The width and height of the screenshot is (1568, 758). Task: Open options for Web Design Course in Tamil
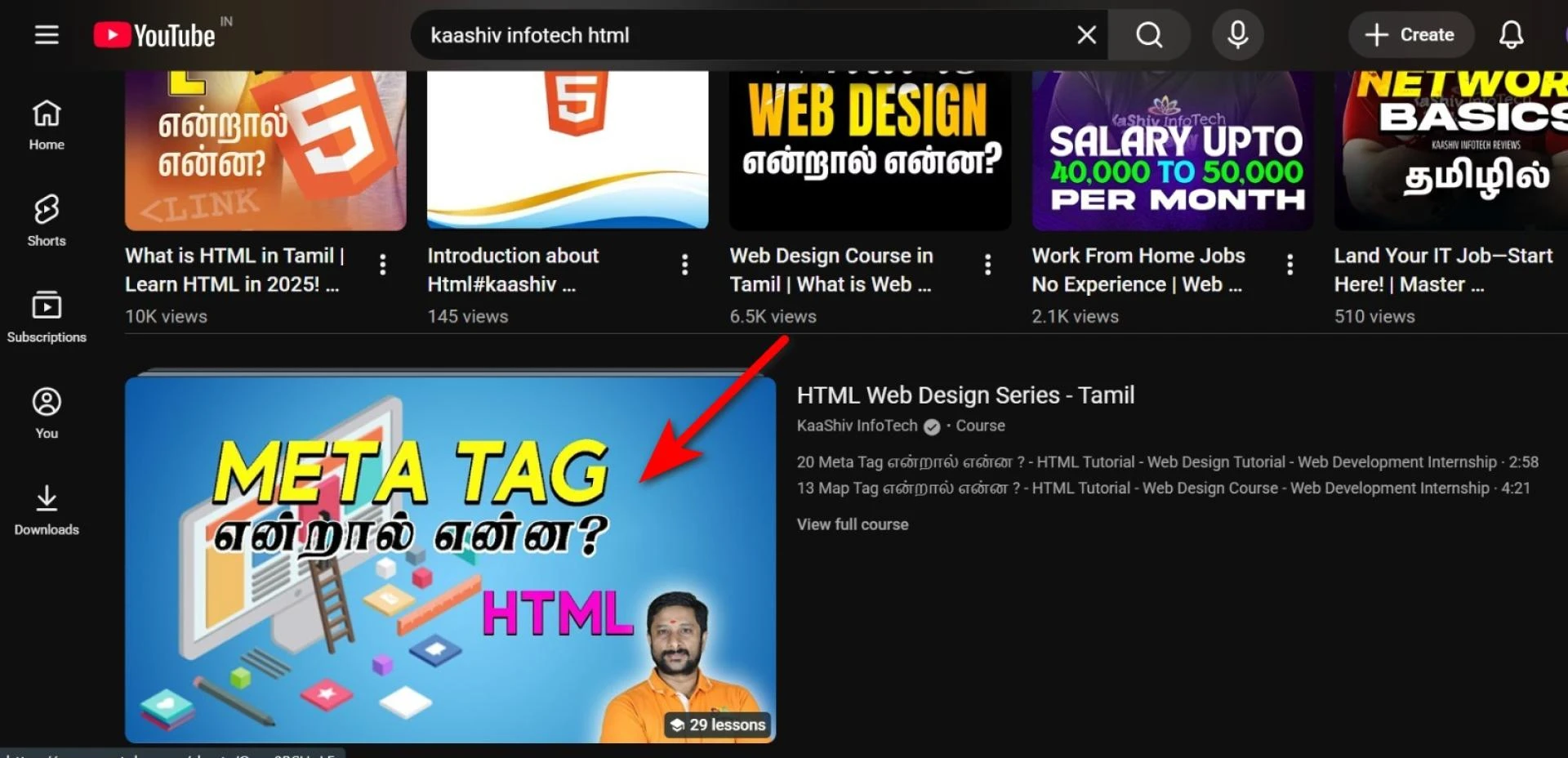coord(987,265)
